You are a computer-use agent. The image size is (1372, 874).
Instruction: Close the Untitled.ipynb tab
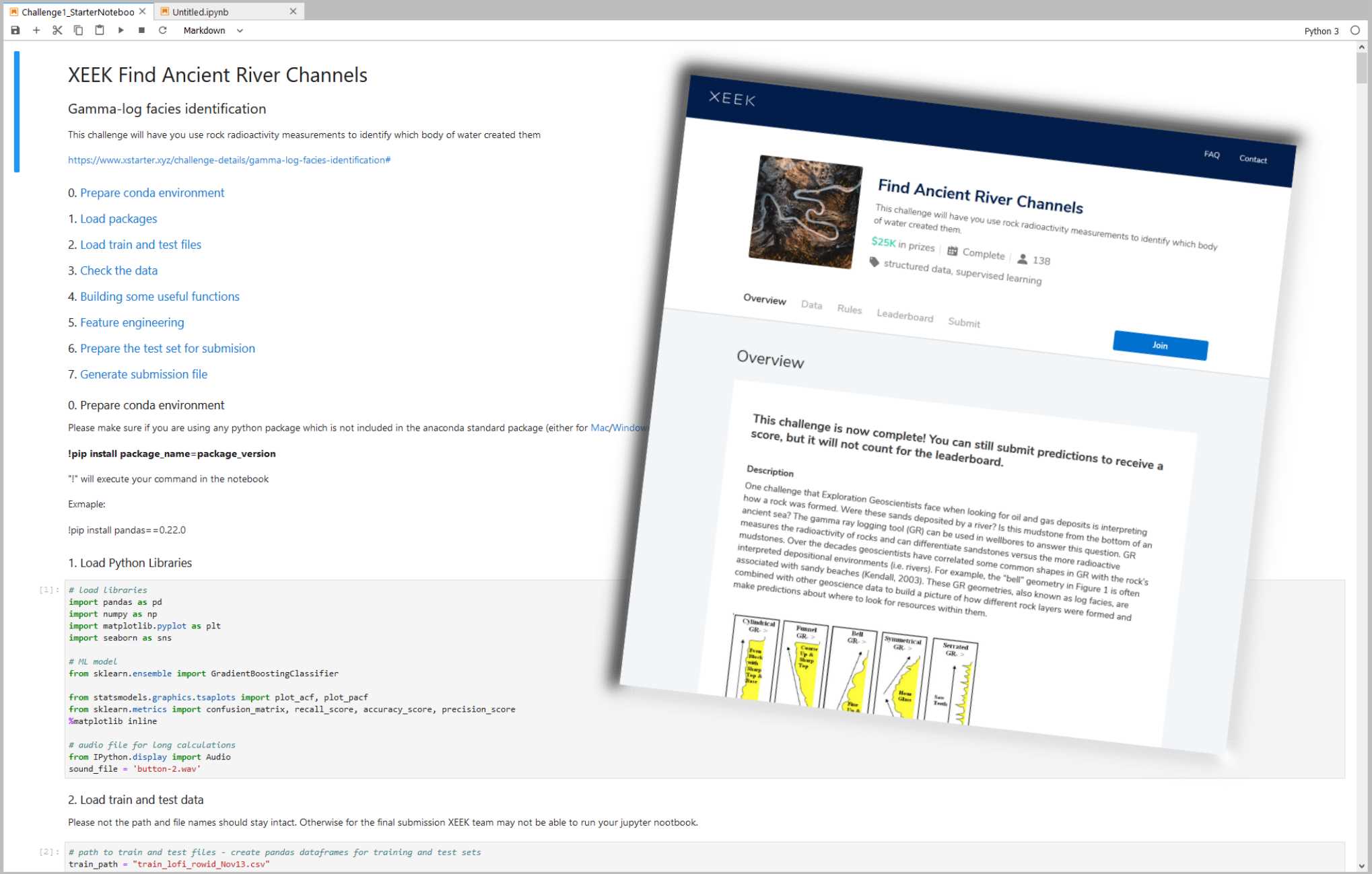tap(293, 11)
